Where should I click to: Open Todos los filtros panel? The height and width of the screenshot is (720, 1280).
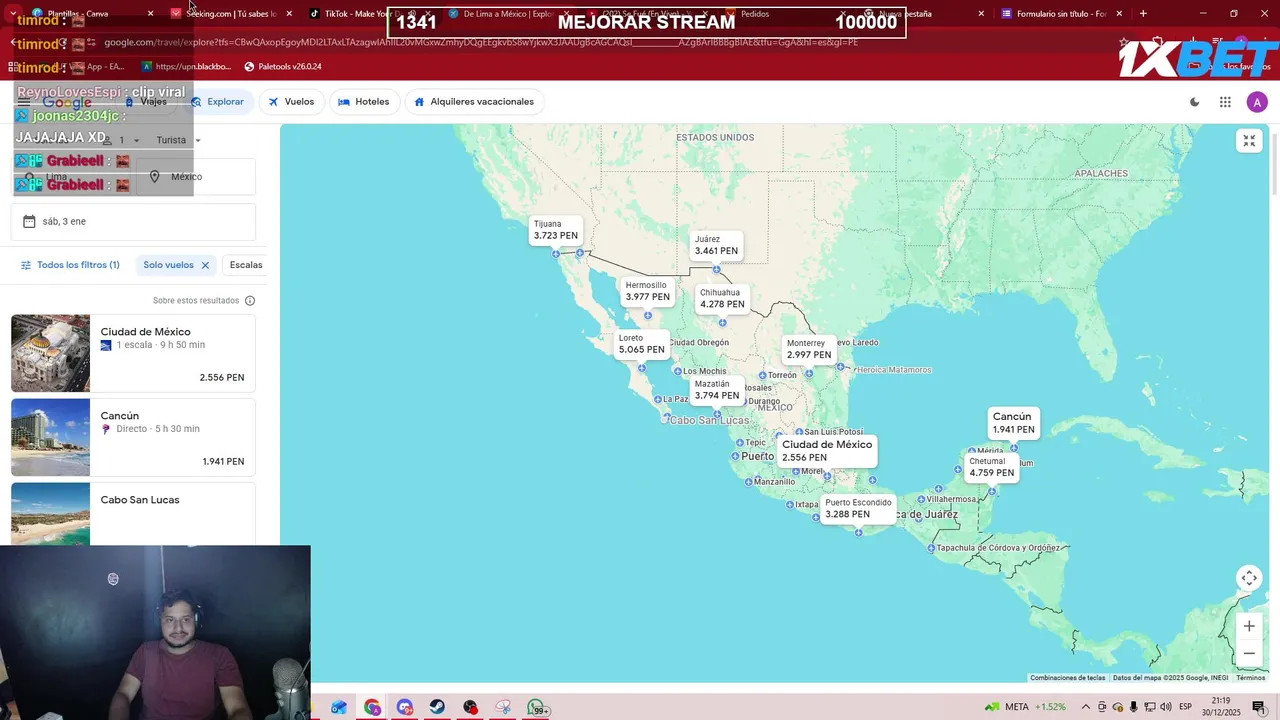pyautogui.click(x=70, y=265)
